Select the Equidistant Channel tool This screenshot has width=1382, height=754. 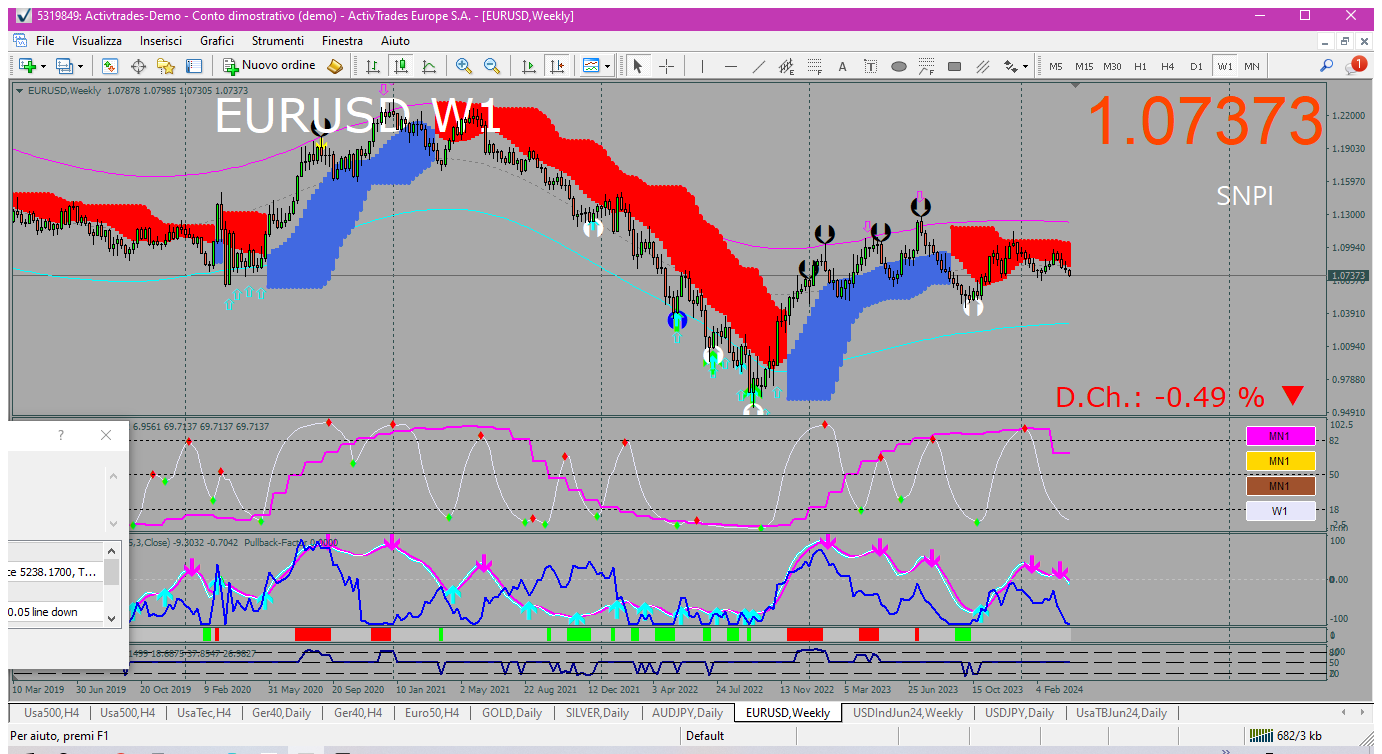[x=787, y=66]
